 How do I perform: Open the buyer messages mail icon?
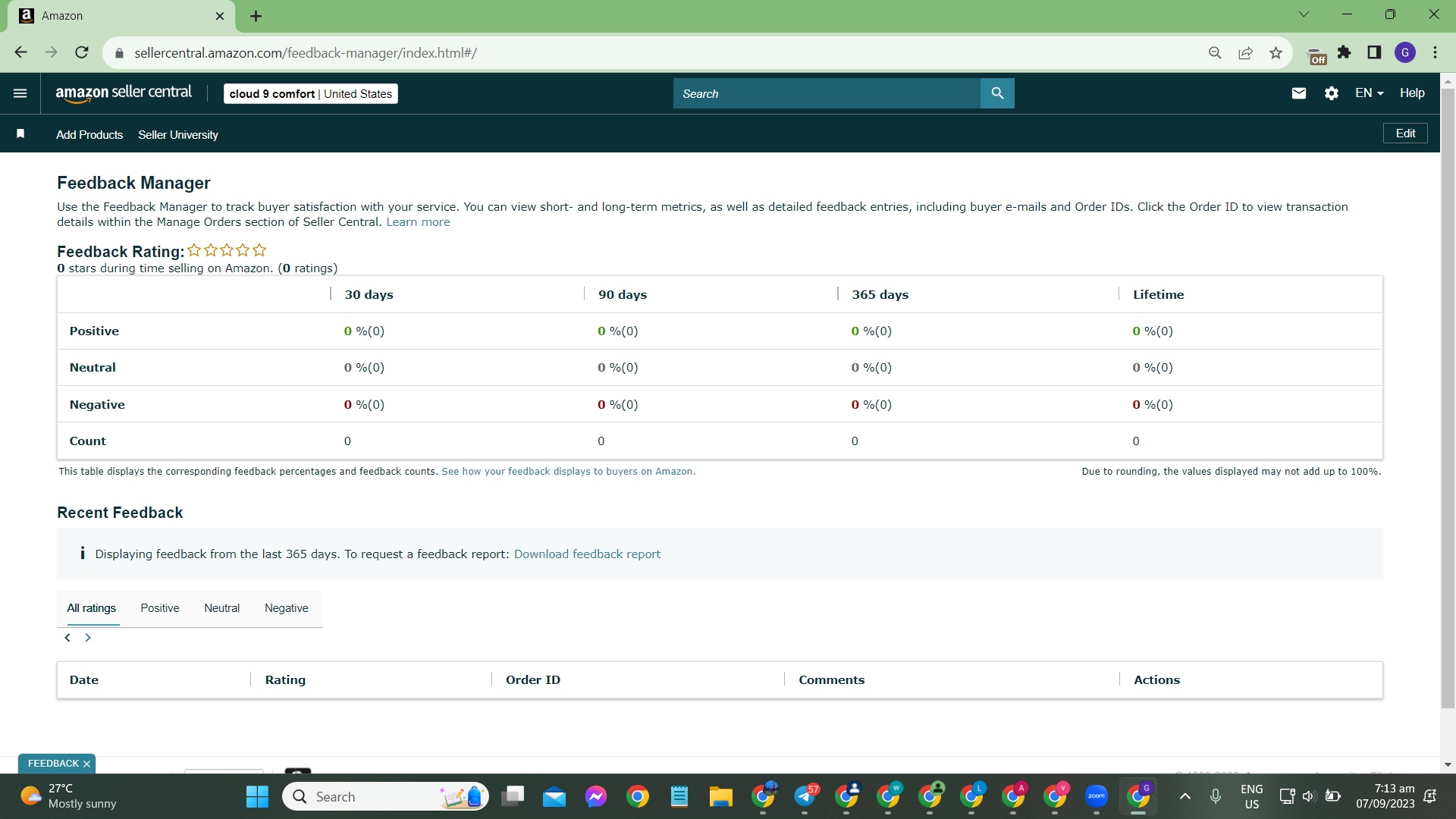tap(1299, 93)
